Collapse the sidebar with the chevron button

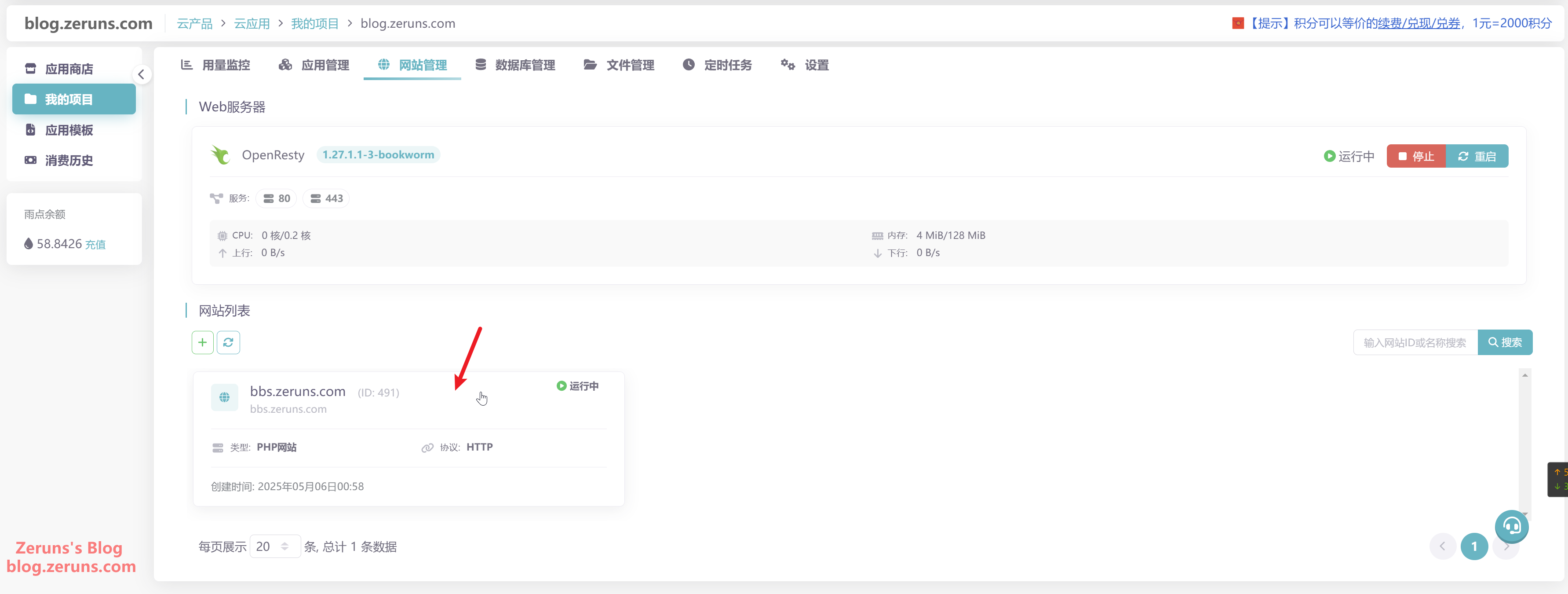pyautogui.click(x=141, y=74)
